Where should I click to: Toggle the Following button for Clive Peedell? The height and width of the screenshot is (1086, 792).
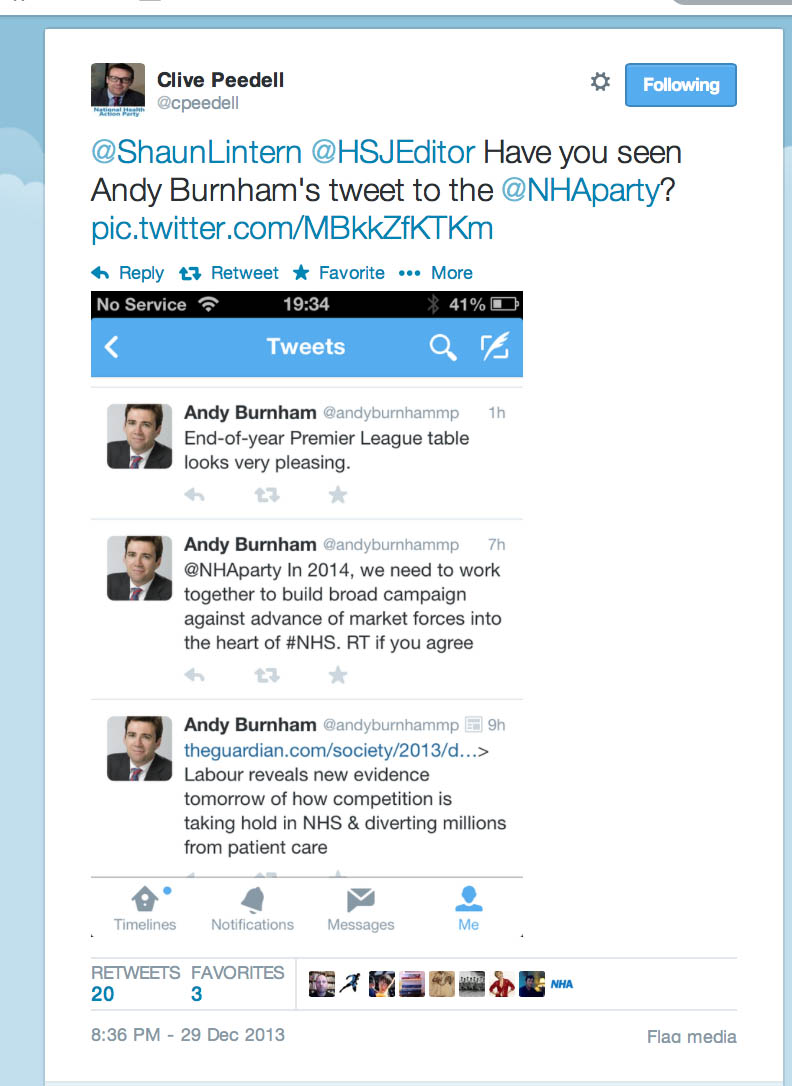pyautogui.click(x=681, y=85)
